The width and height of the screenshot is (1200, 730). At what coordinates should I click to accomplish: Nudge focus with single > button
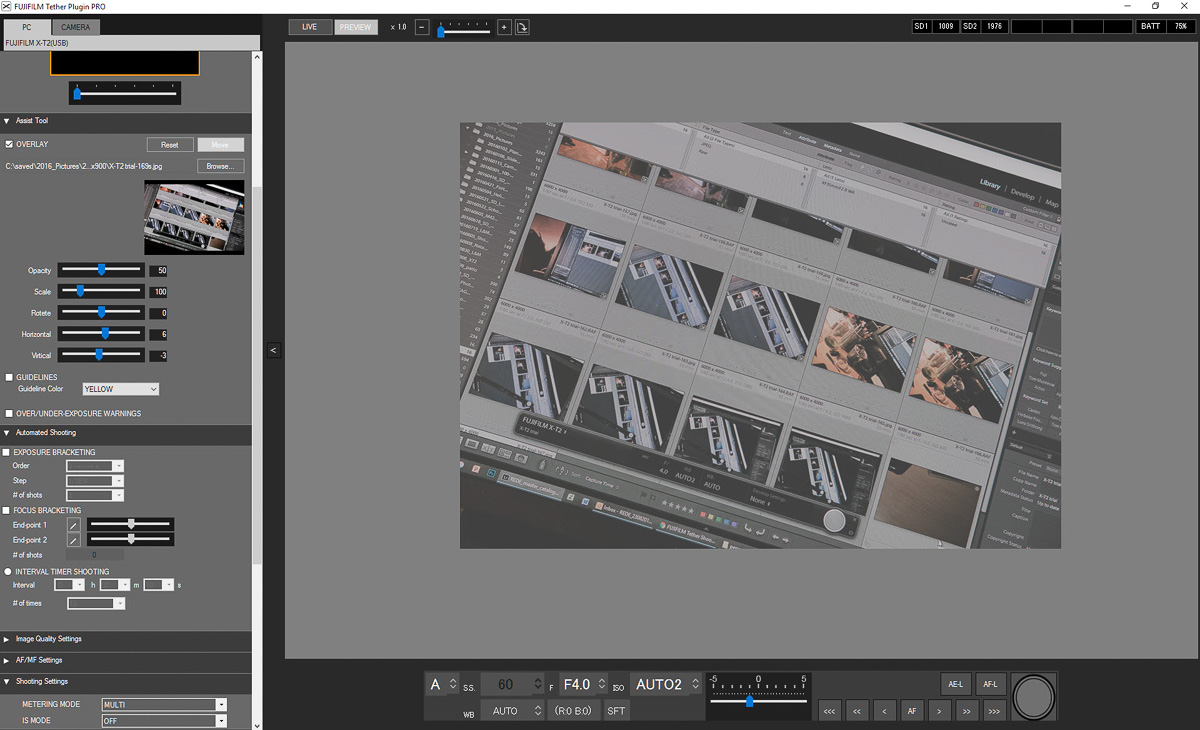[x=938, y=711]
